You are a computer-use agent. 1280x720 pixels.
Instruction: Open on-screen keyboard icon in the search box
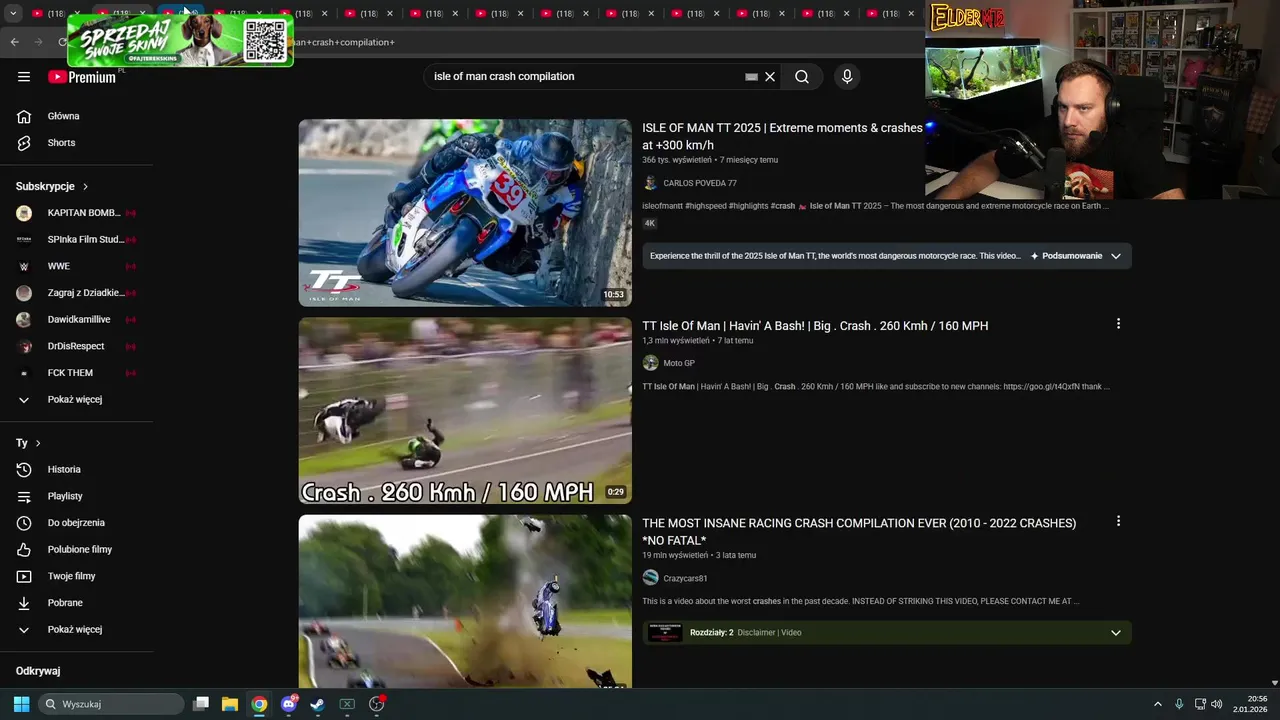(751, 77)
